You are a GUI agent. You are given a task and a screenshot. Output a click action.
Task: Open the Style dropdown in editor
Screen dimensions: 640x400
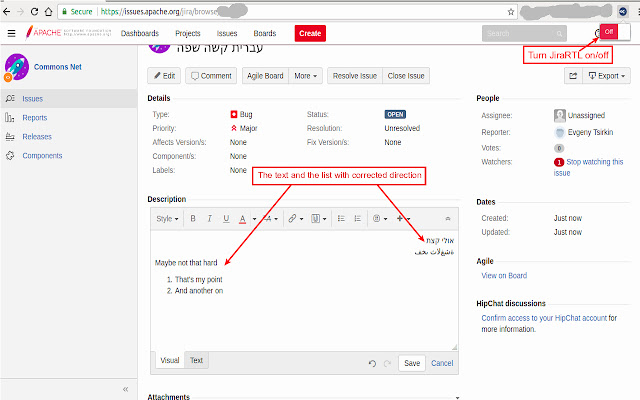click(x=167, y=218)
